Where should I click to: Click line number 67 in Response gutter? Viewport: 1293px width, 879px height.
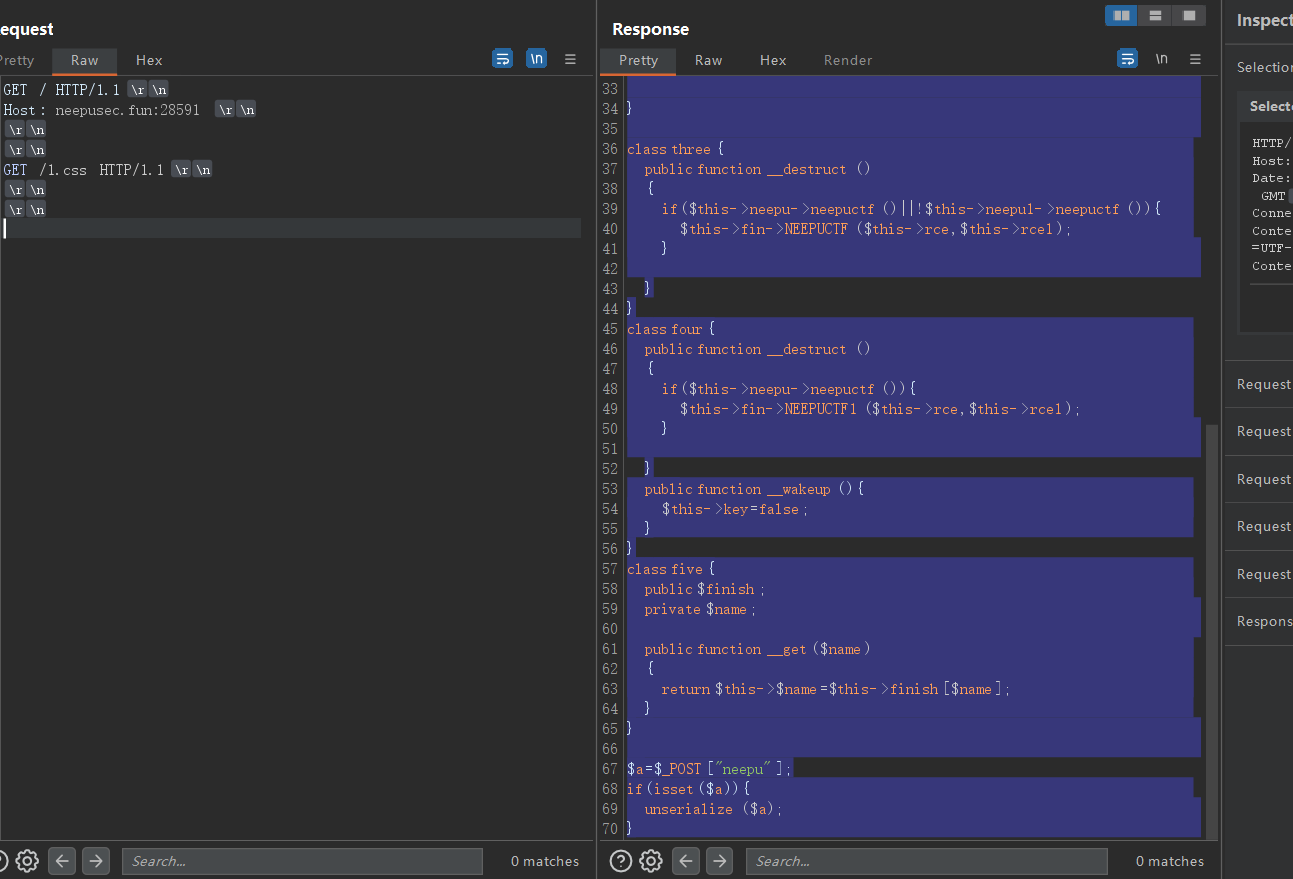(610, 769)
